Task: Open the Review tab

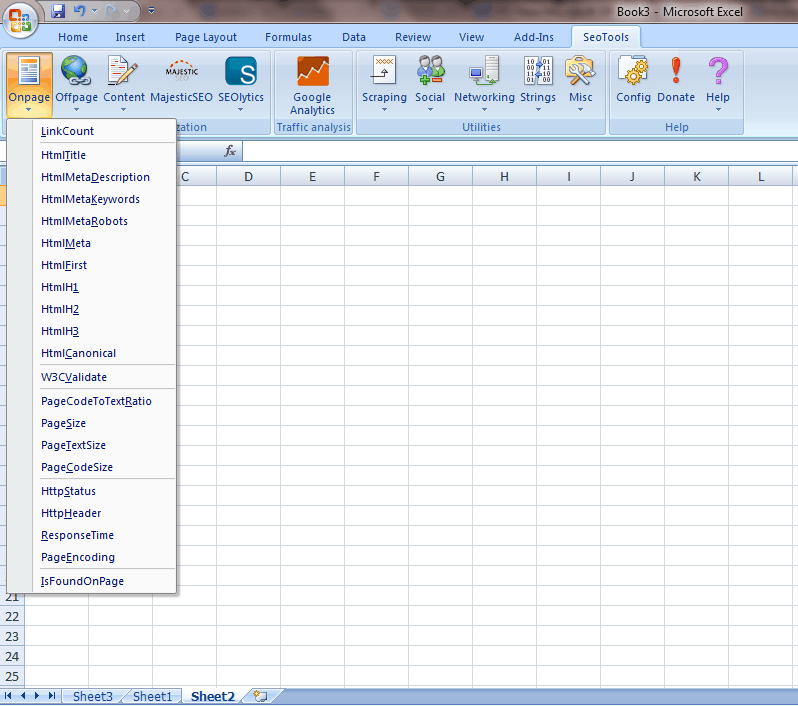Action: [413, 37]
